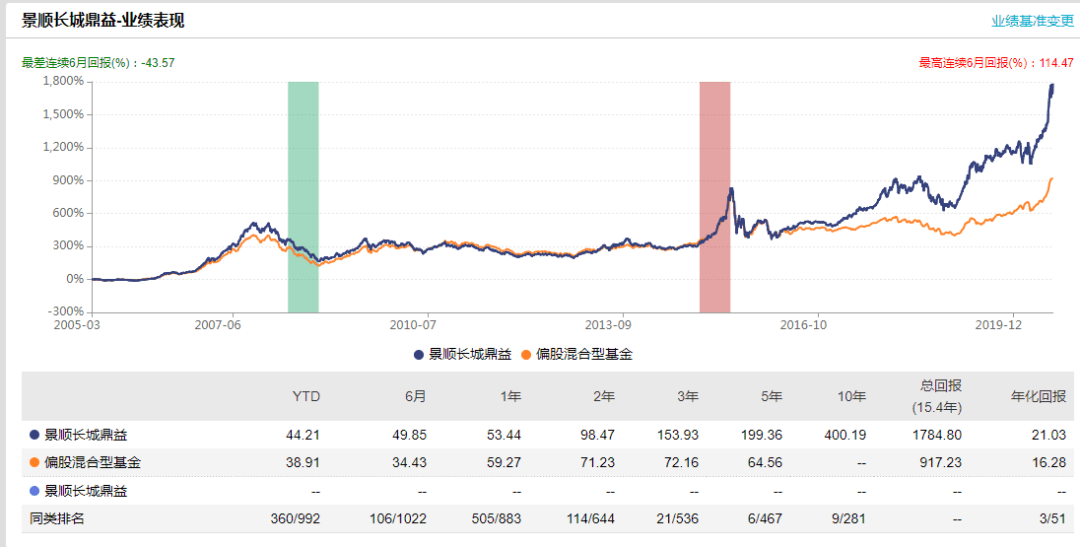Click the ranking cell 9/281

tap(848, 518)
